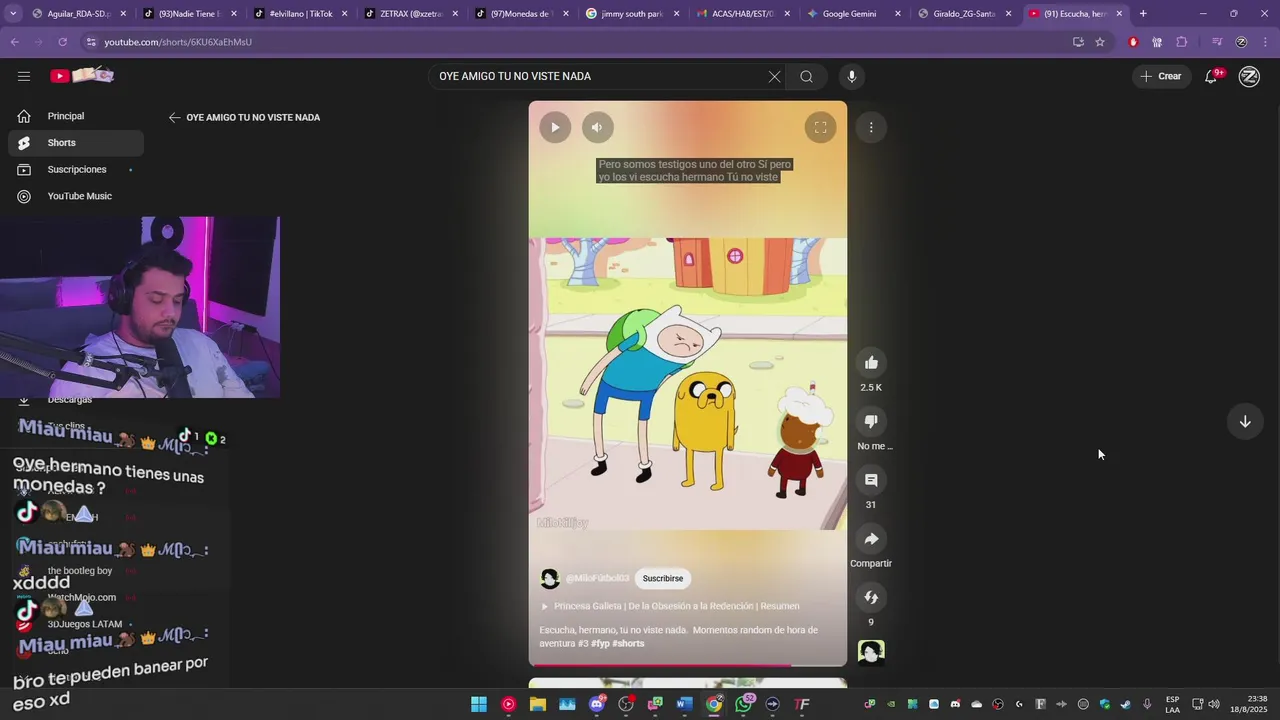Screen dimensions: 1280x720
Task: Open File Explorer from taskbar
Action: tap(538, 705)
